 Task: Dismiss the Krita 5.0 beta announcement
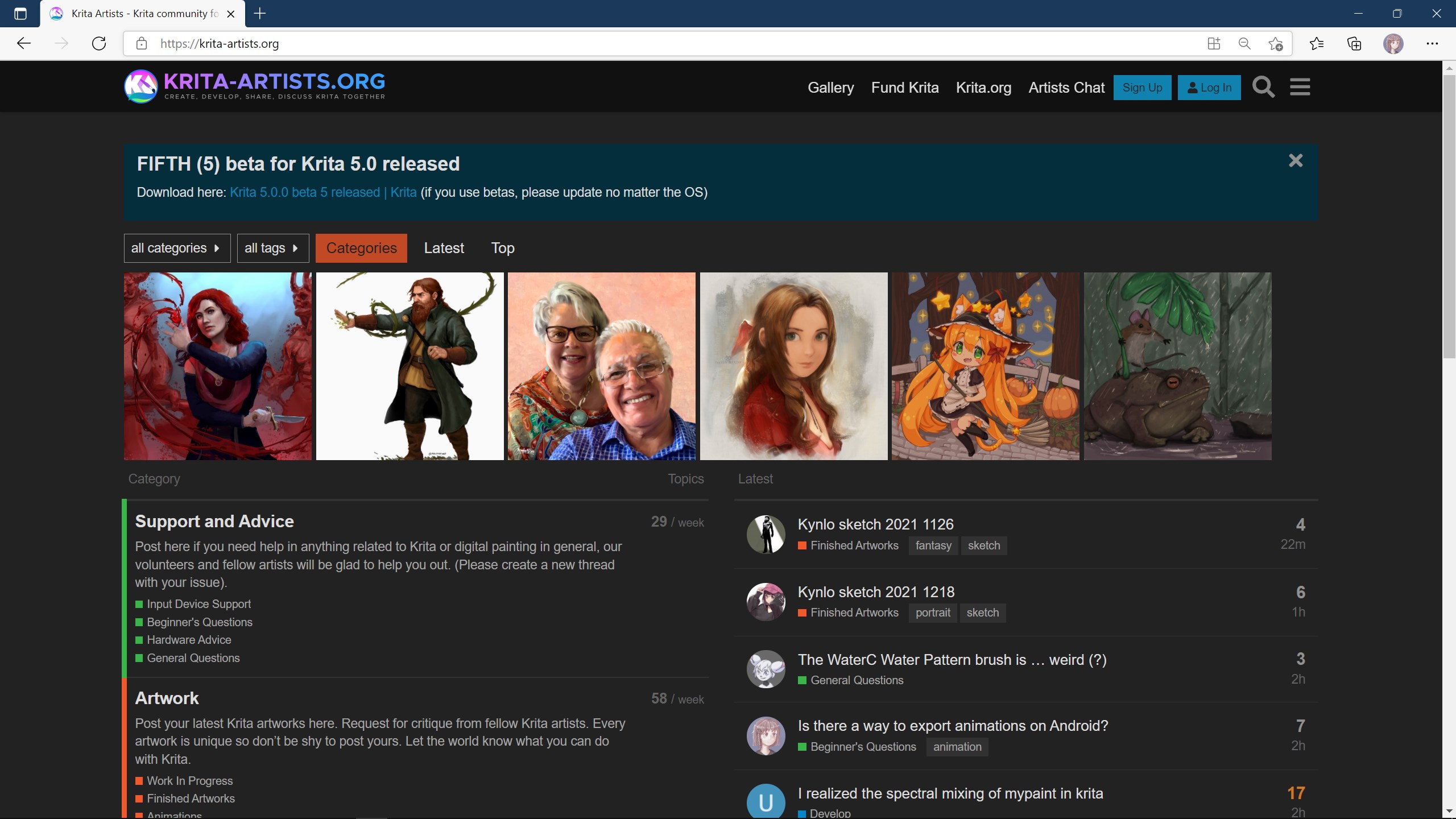point(1296,160)
